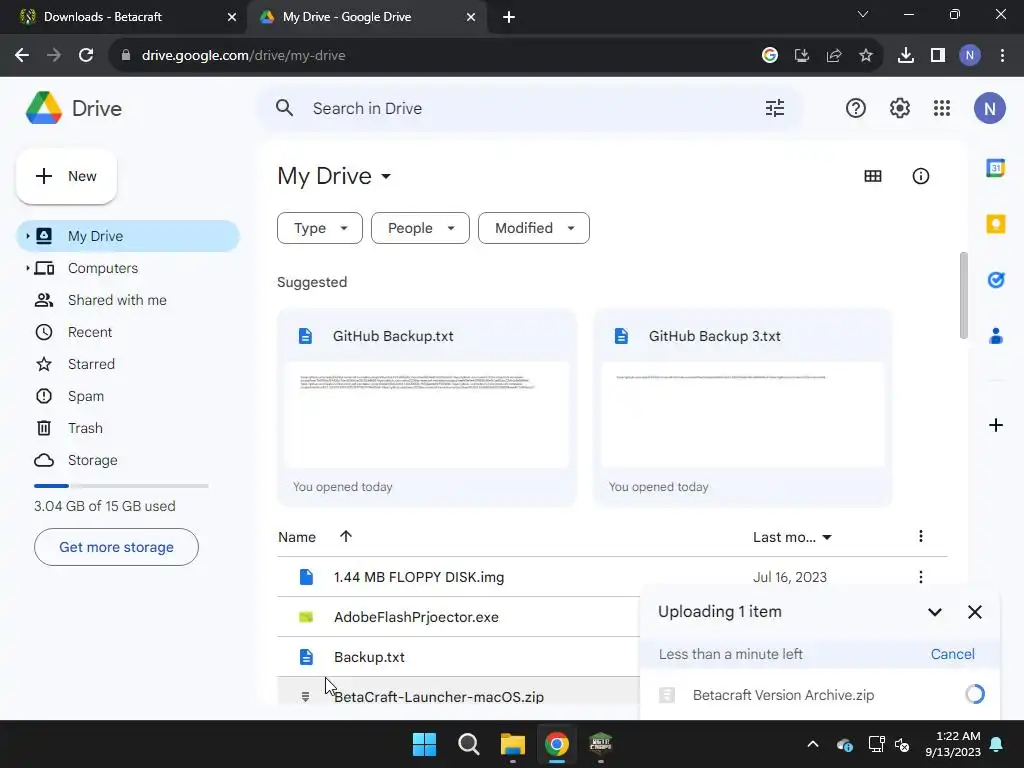The width and height of the screenshot is (1024, 768).
Task: Collapse the Uploading 1 item panel
Action: (935, 612)
